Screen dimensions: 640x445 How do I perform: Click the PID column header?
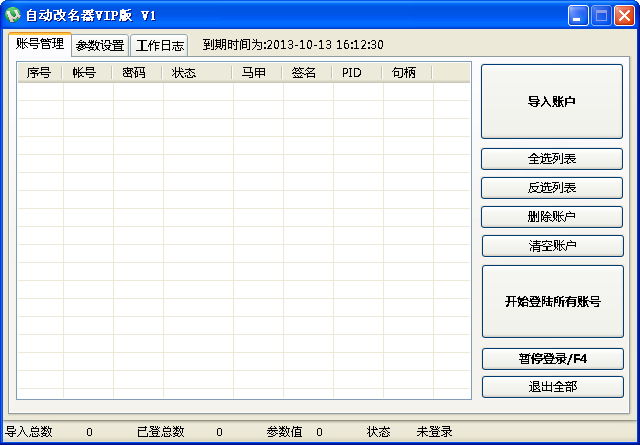pyautogui.click(x=357, y=73)
